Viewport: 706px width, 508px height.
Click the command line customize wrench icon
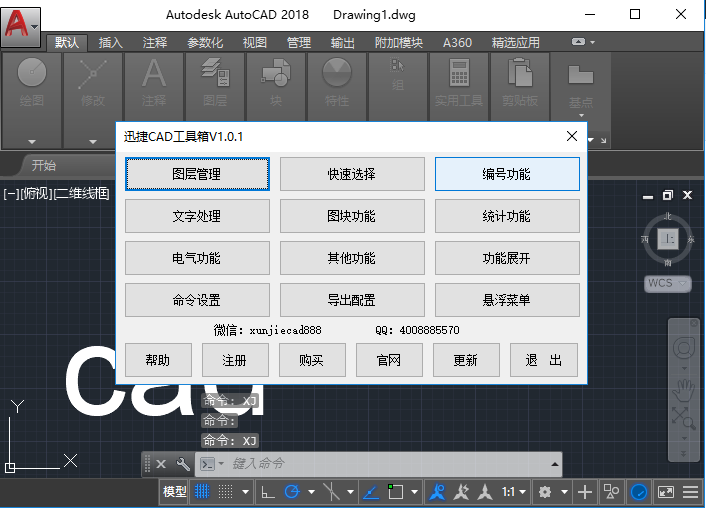click(x=183, y=464)
